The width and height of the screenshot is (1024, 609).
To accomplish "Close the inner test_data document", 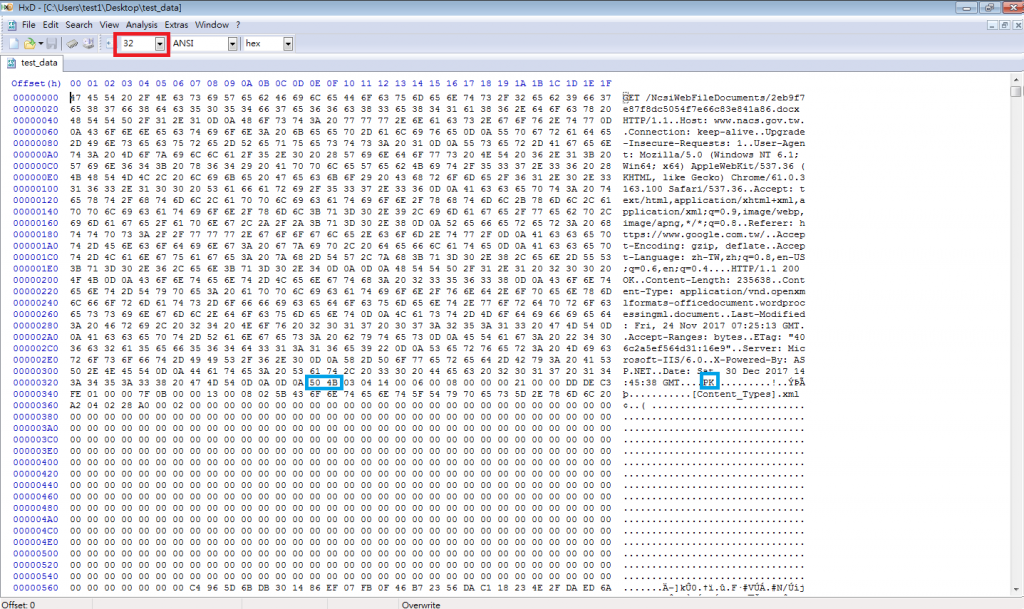I will [1017, 25].
